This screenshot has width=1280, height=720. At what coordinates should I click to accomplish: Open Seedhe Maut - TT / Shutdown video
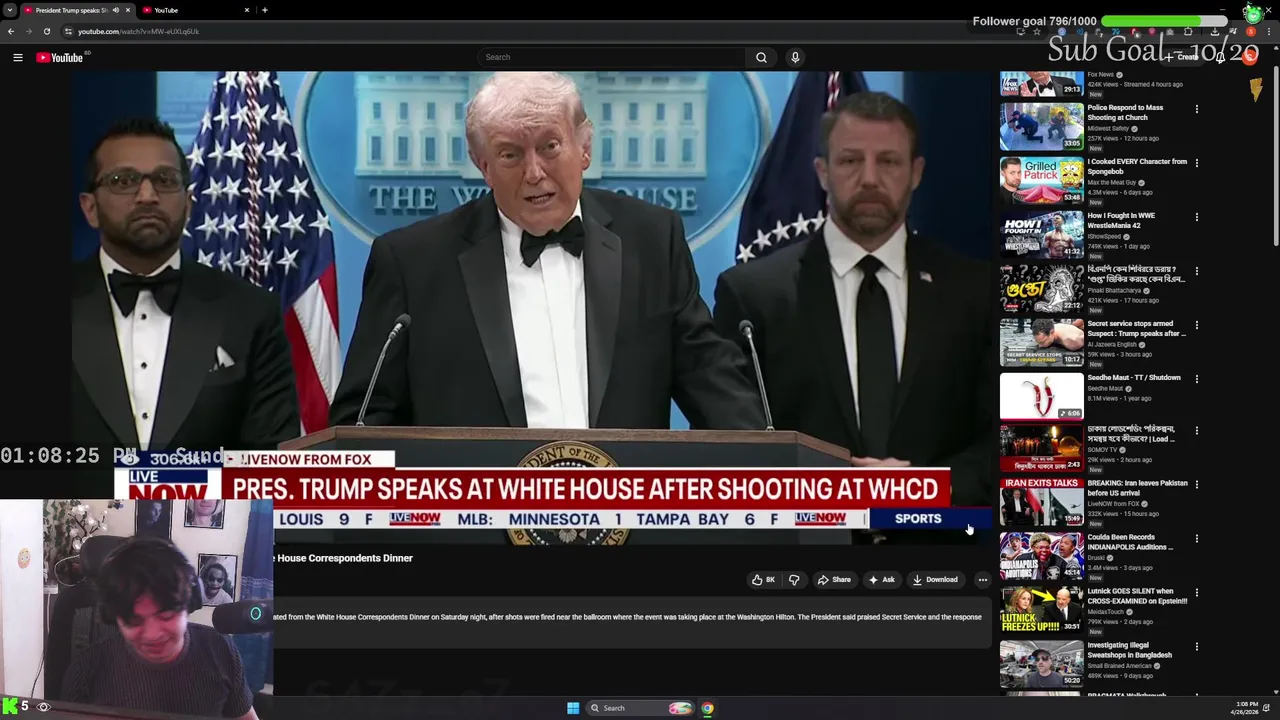click(x=1134, y=378)
